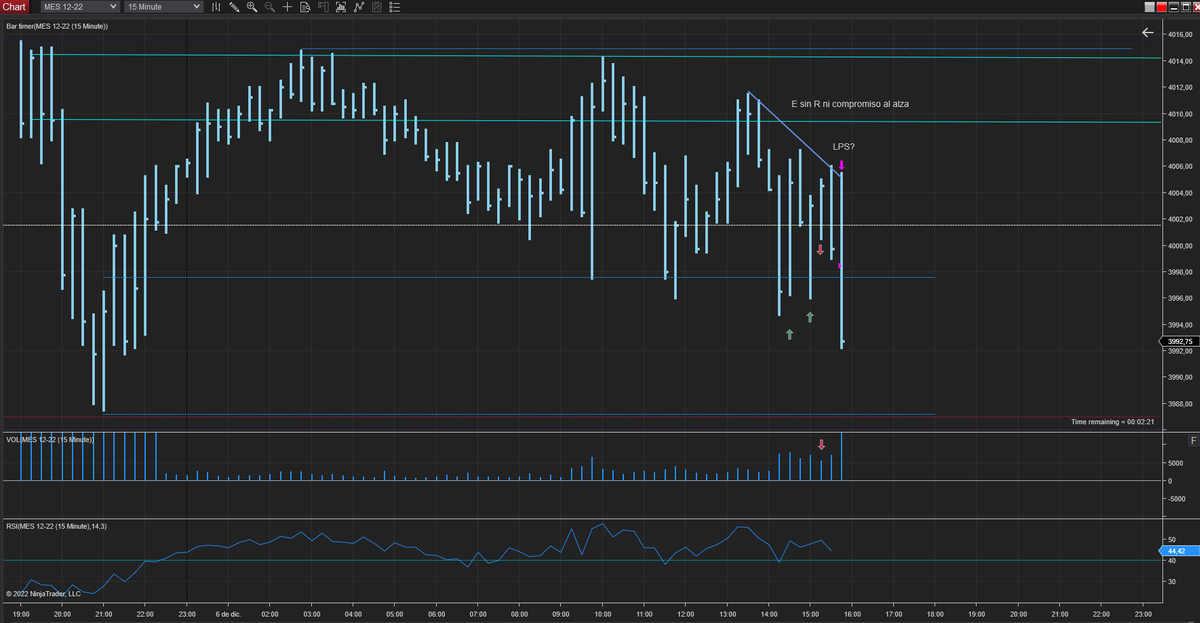
Task: Click the '6 de dic.' date axis label
Action: 226,614
